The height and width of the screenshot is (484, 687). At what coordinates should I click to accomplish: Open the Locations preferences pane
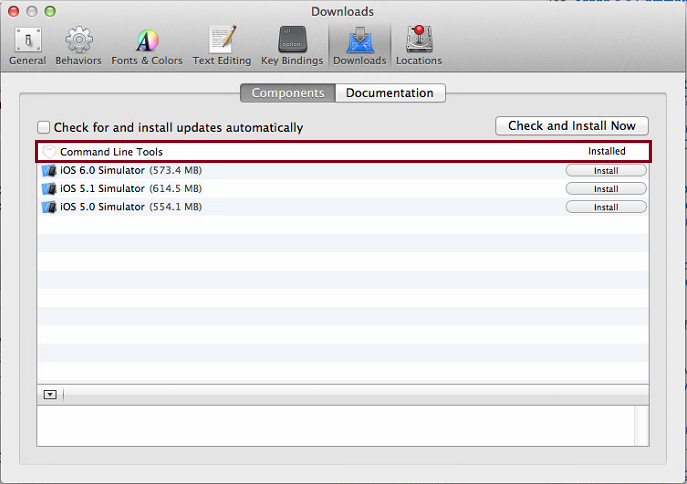pyautogui.click(x=419, y=46)
